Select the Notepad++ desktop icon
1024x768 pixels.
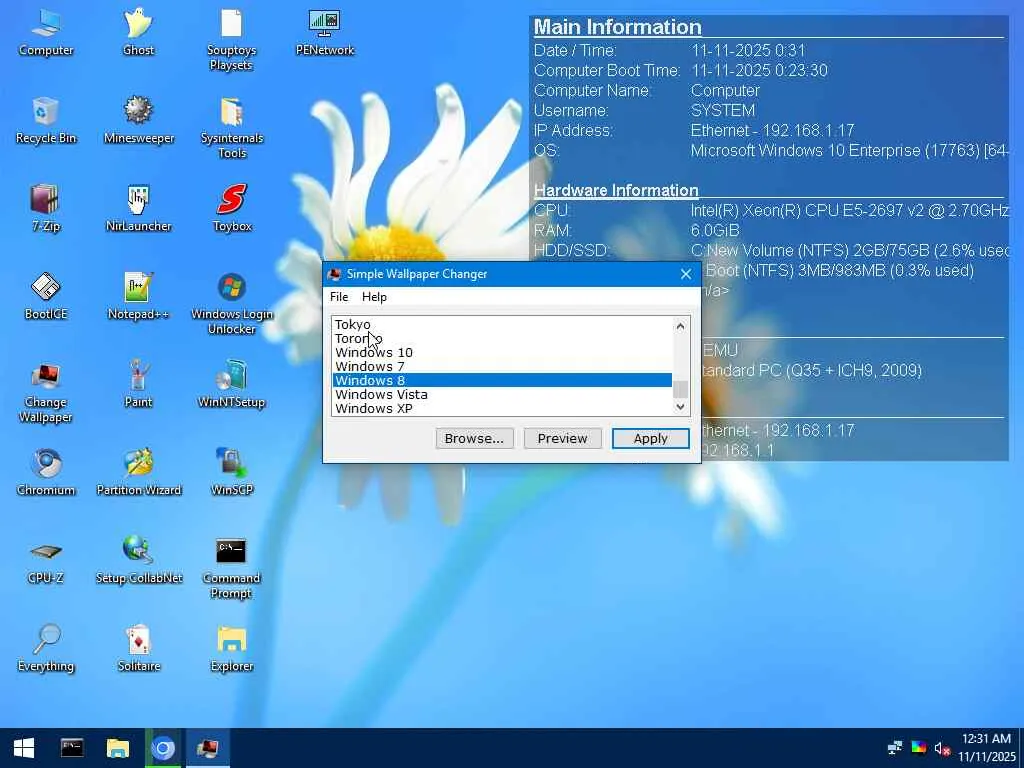pos(138,297)
